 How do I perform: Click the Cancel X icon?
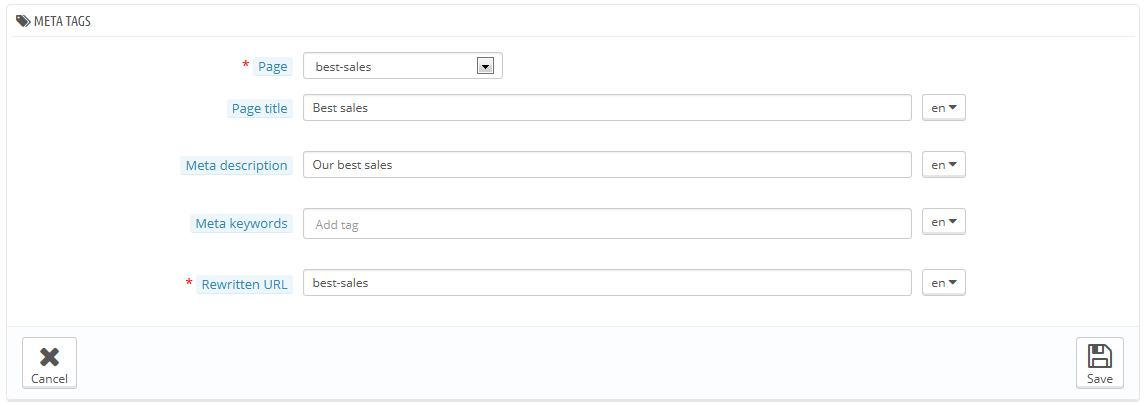[x=49, y=356]
